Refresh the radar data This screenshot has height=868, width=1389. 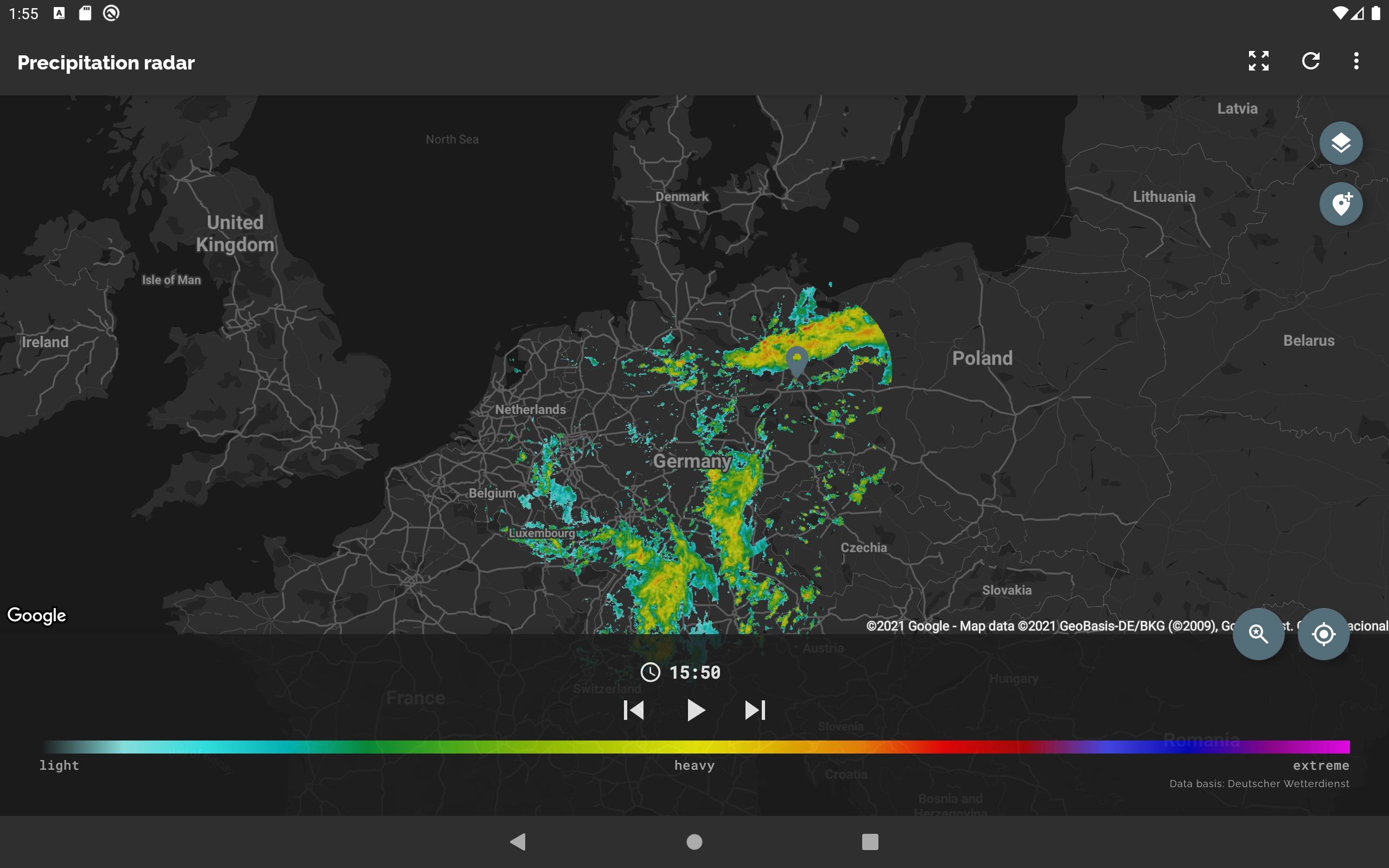(x=1310, y=61)
